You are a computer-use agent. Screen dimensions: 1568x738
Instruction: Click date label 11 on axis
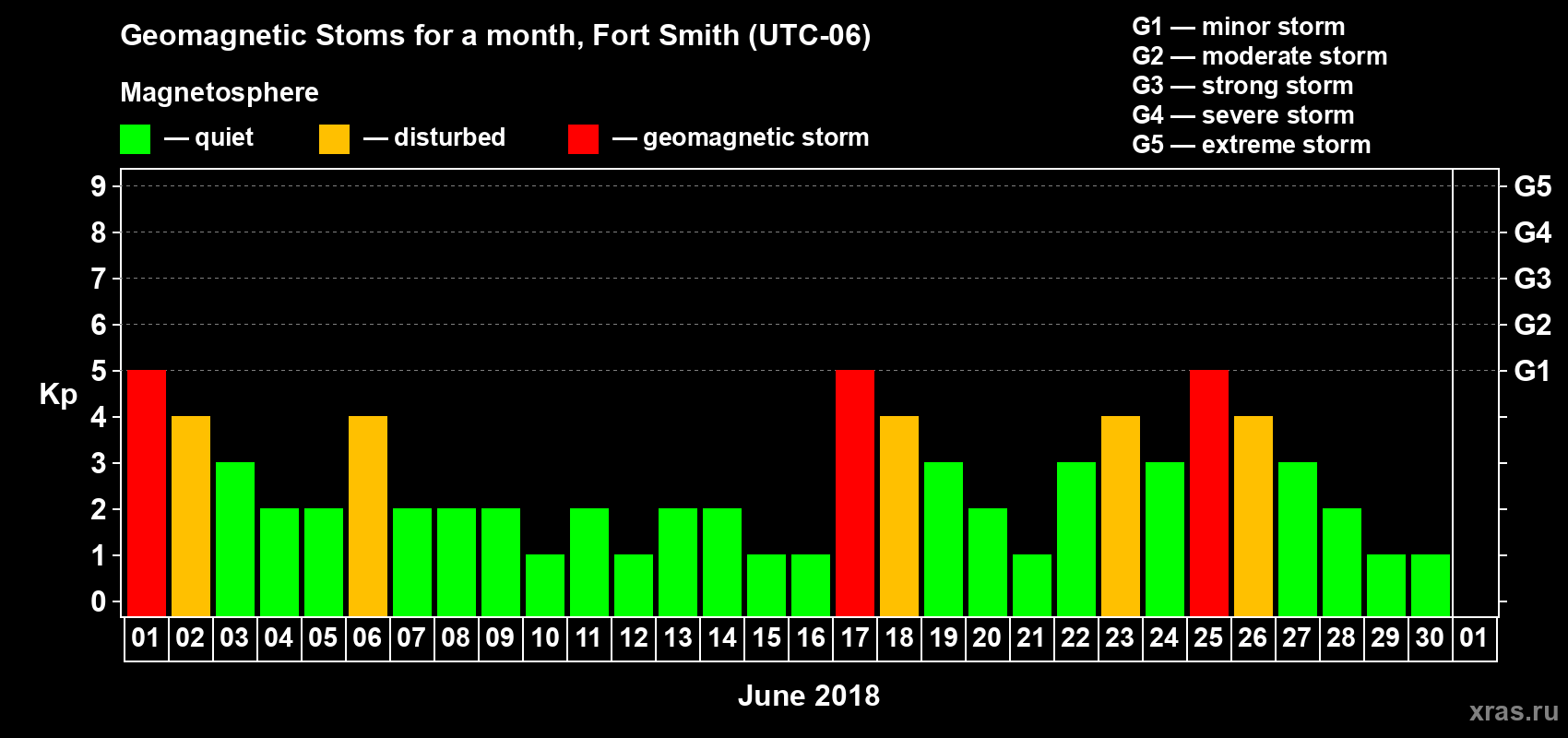(x=588, y=637)
